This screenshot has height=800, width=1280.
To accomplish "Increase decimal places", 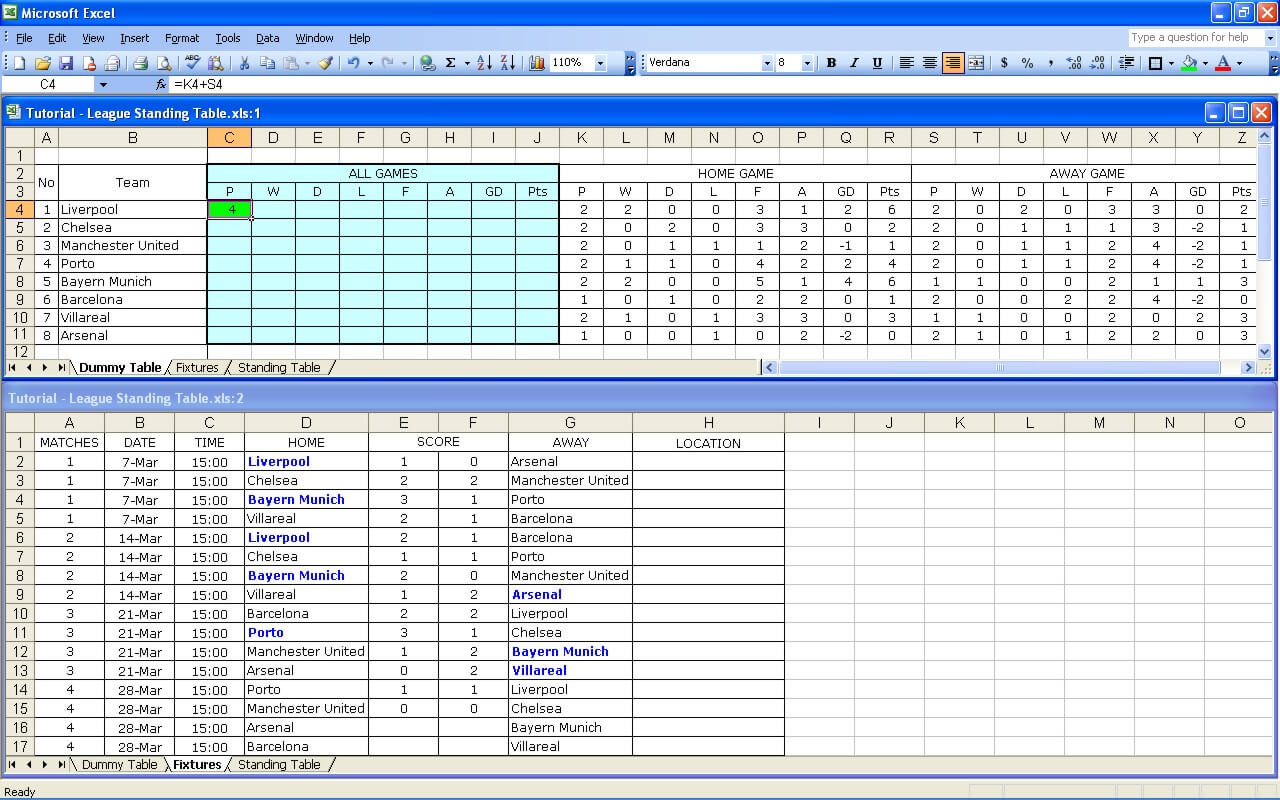I will [1074, 63].
